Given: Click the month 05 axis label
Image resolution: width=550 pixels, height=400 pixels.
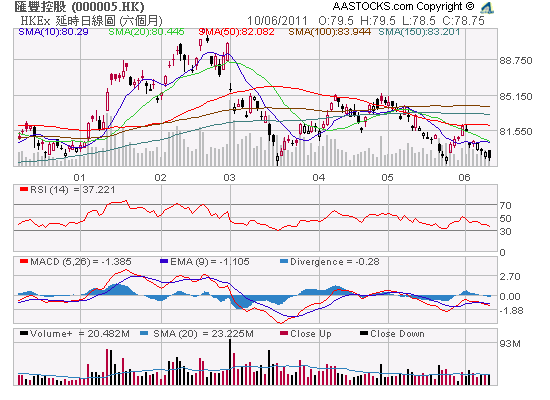Looking at the screenshot, I should (387, 177).
